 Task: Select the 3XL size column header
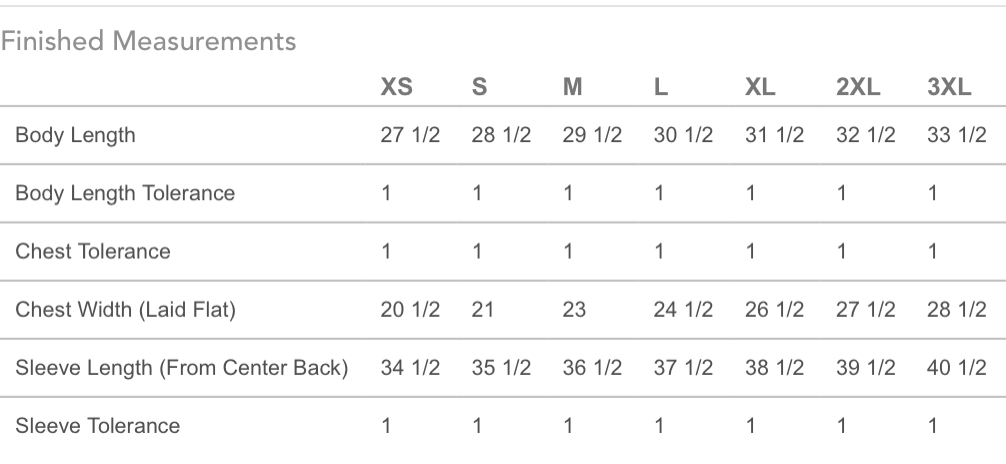[x=949, y=87]
